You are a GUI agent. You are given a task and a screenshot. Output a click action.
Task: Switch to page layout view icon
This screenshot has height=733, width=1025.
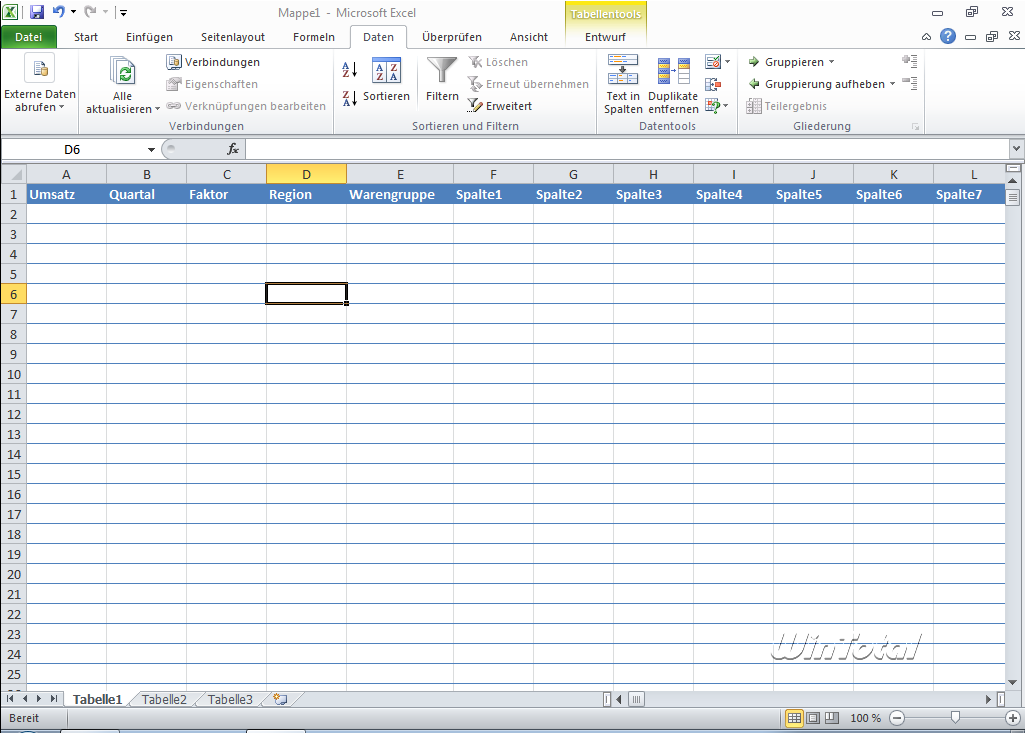point(813,718)
